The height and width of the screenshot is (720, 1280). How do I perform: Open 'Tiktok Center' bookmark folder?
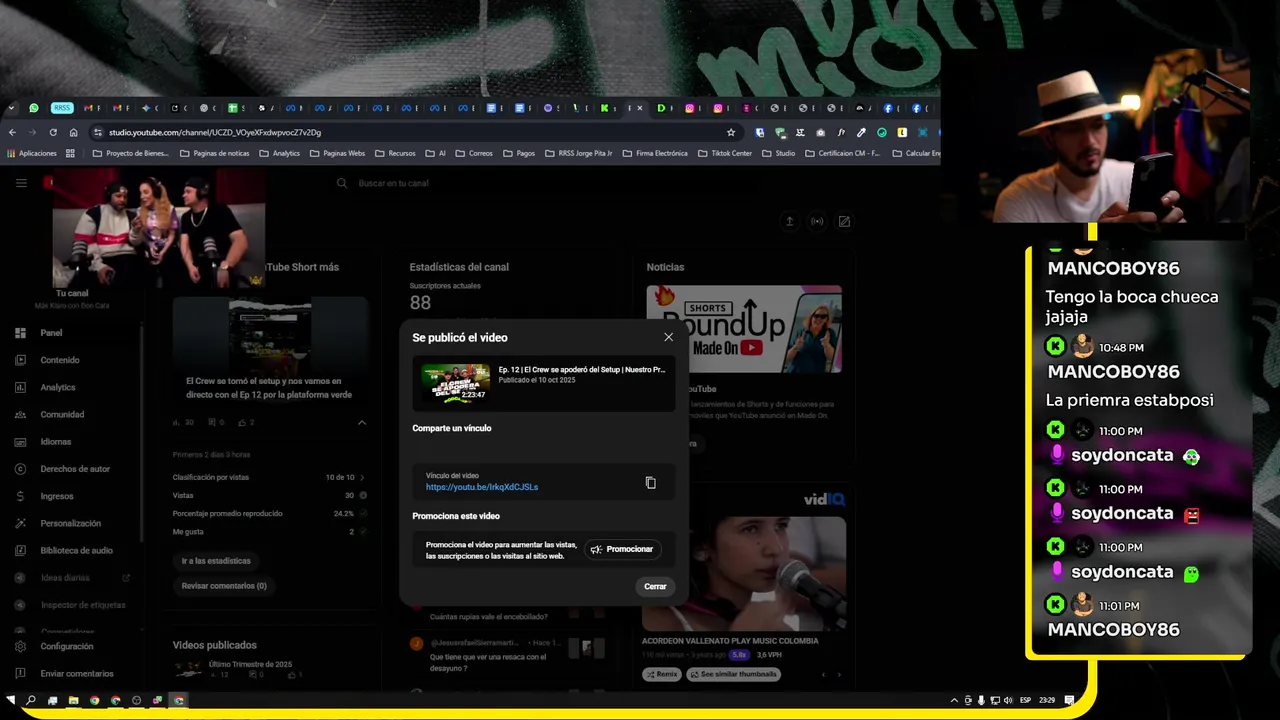point(724,153)
